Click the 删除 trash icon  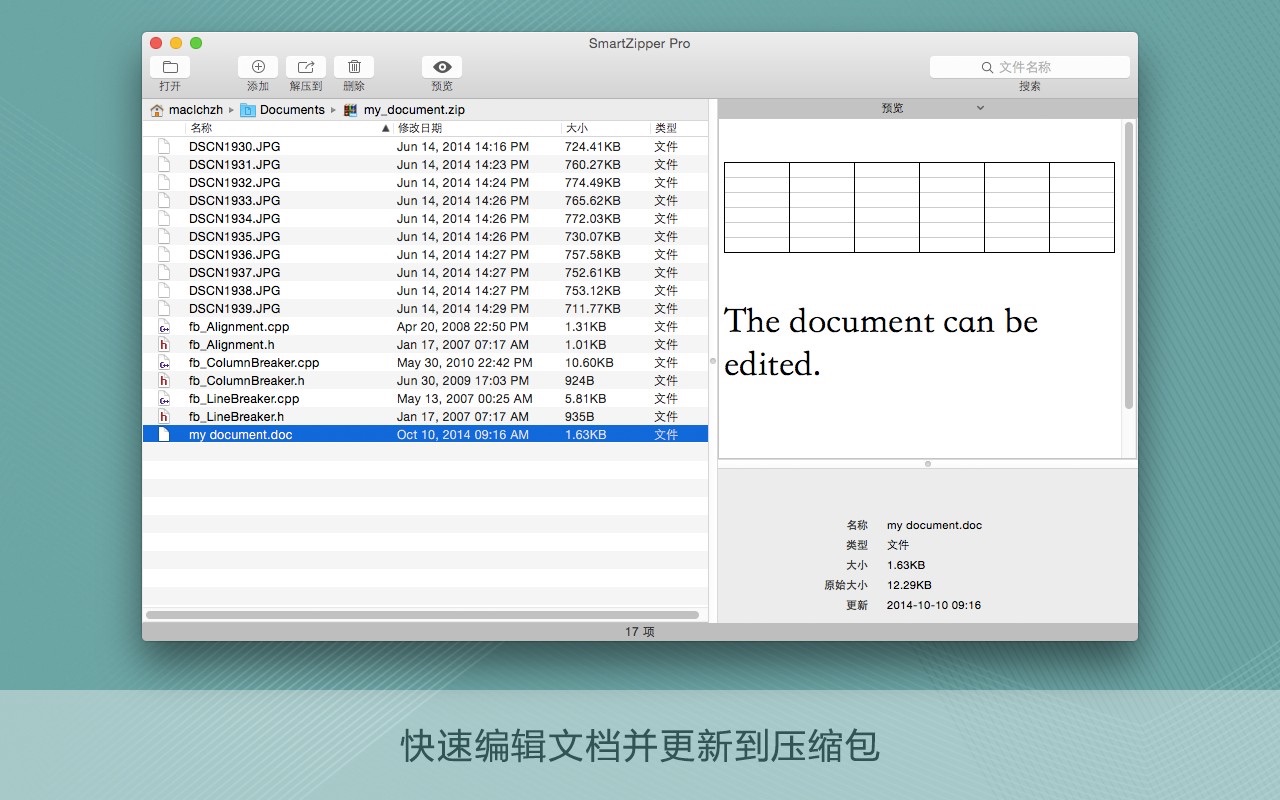pos(354,66)
